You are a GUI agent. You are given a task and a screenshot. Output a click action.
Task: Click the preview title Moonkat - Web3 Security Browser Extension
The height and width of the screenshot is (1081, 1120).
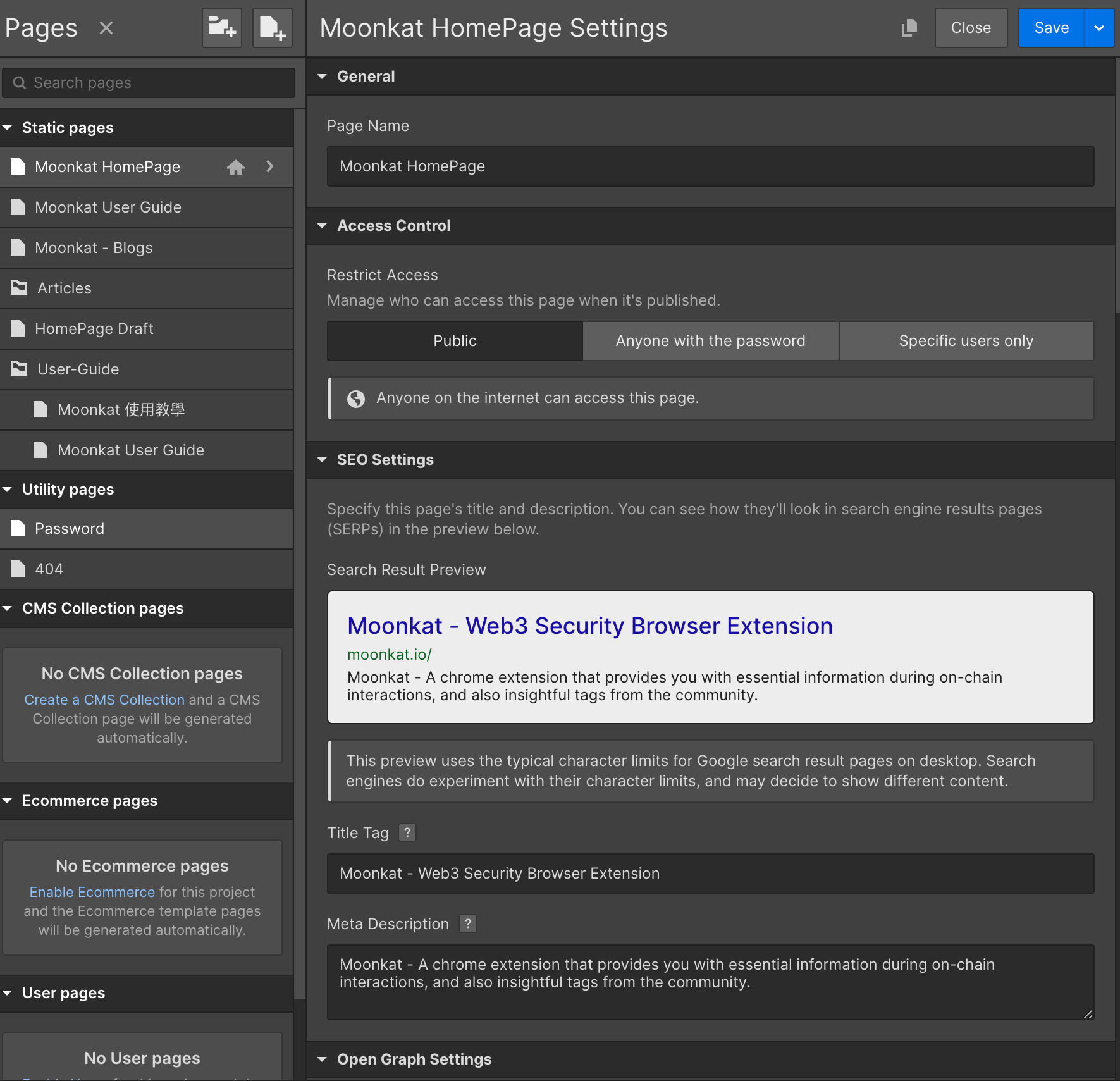590,626
